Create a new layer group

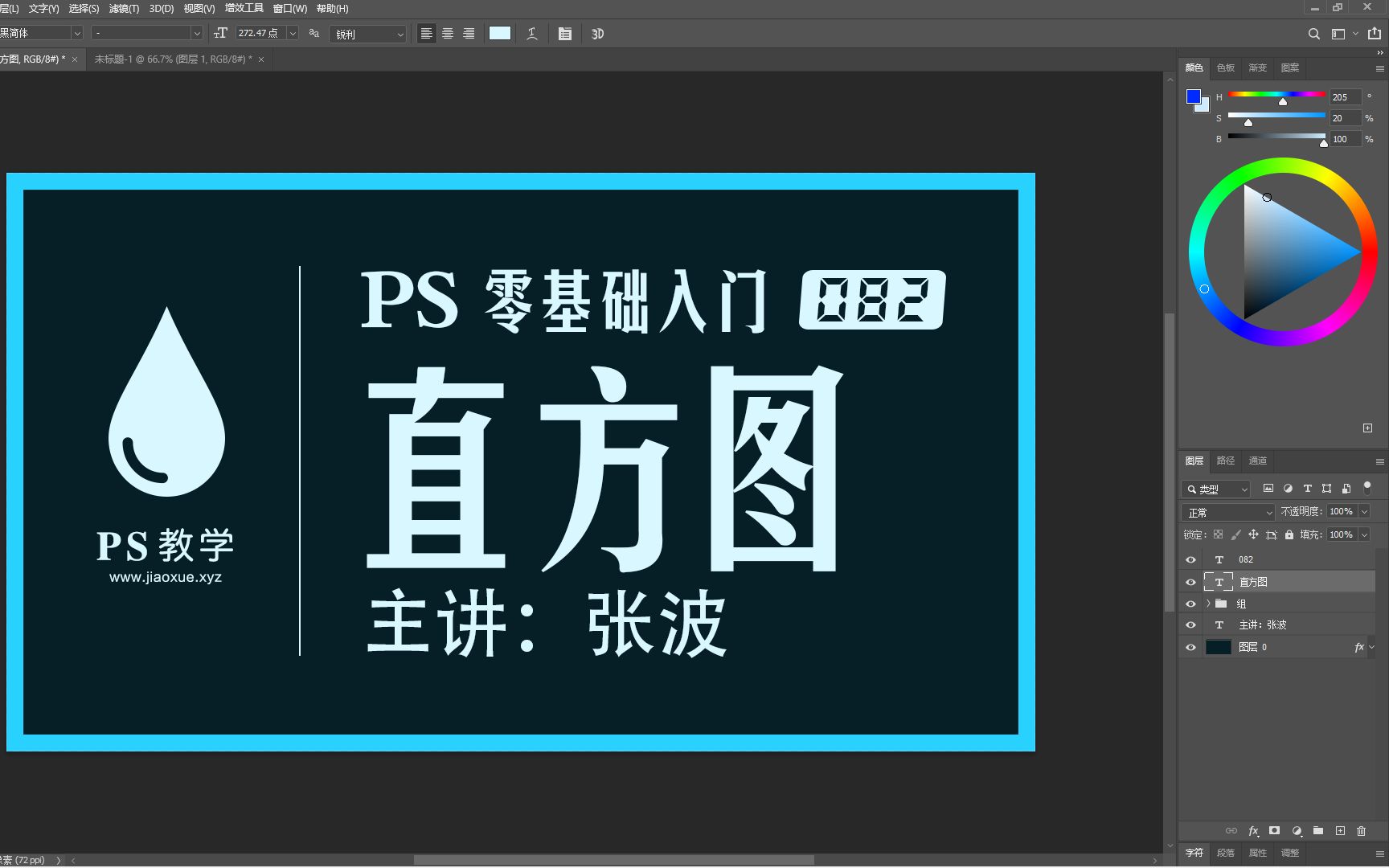point(1318,831)
